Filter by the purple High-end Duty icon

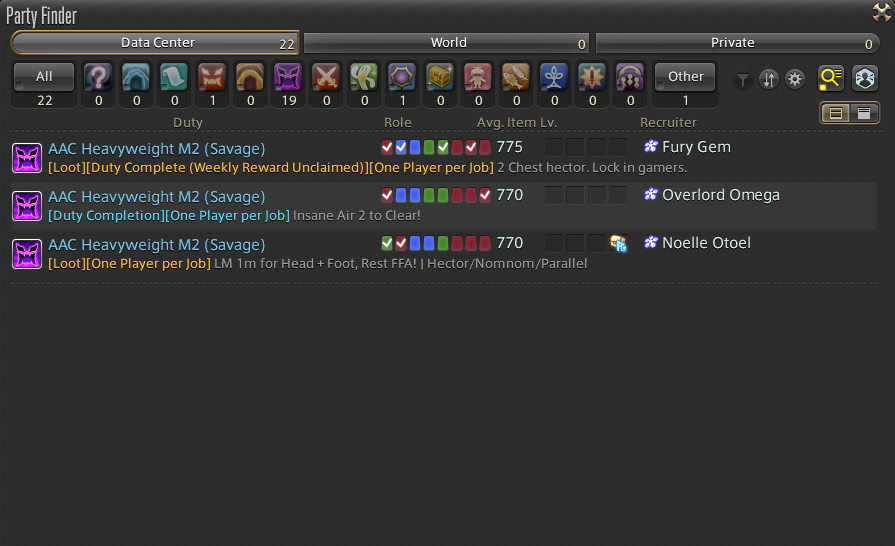(x=288, y=77)
